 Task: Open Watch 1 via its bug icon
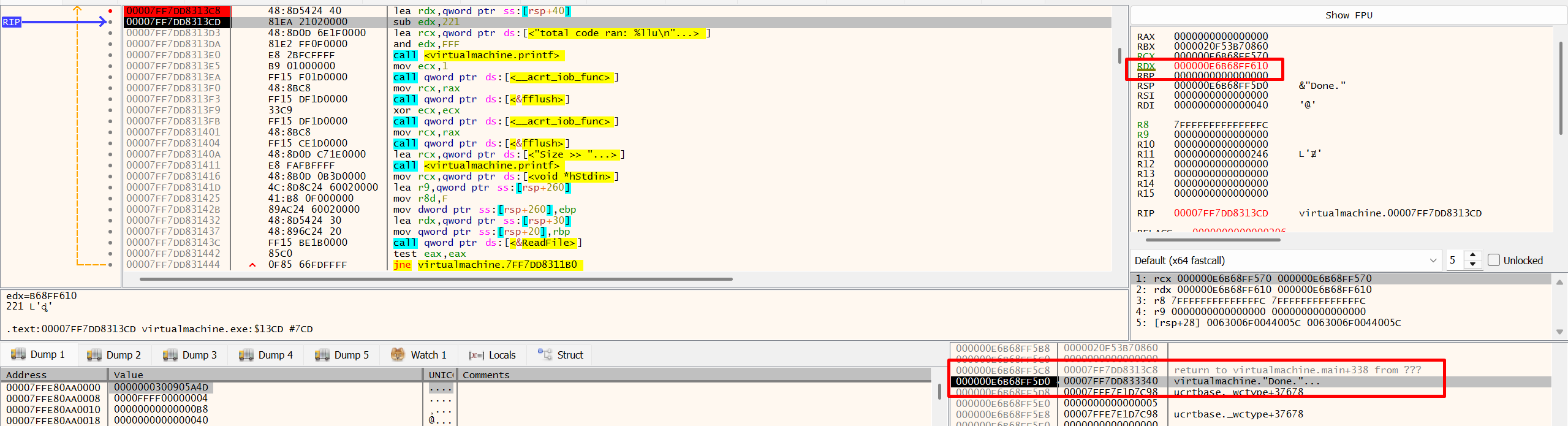tap(398, 355)
